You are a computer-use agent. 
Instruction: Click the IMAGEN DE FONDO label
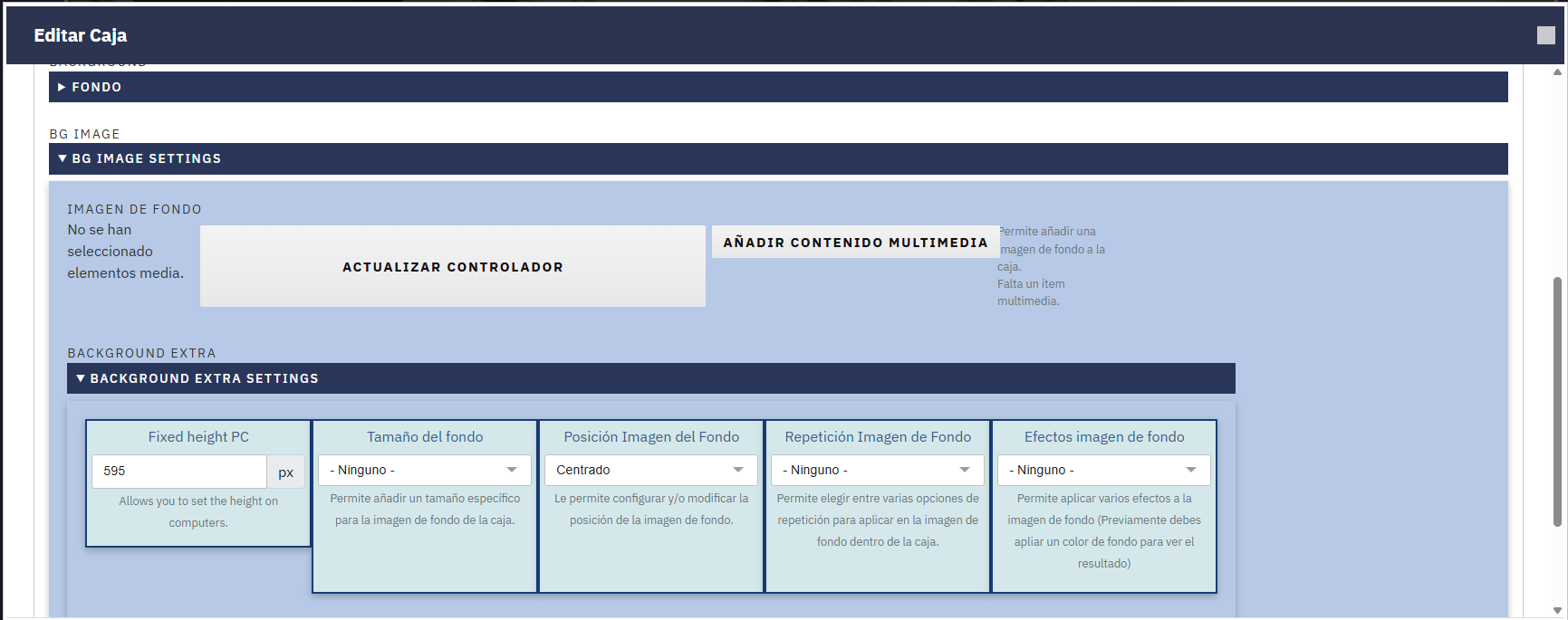(134, 209)
